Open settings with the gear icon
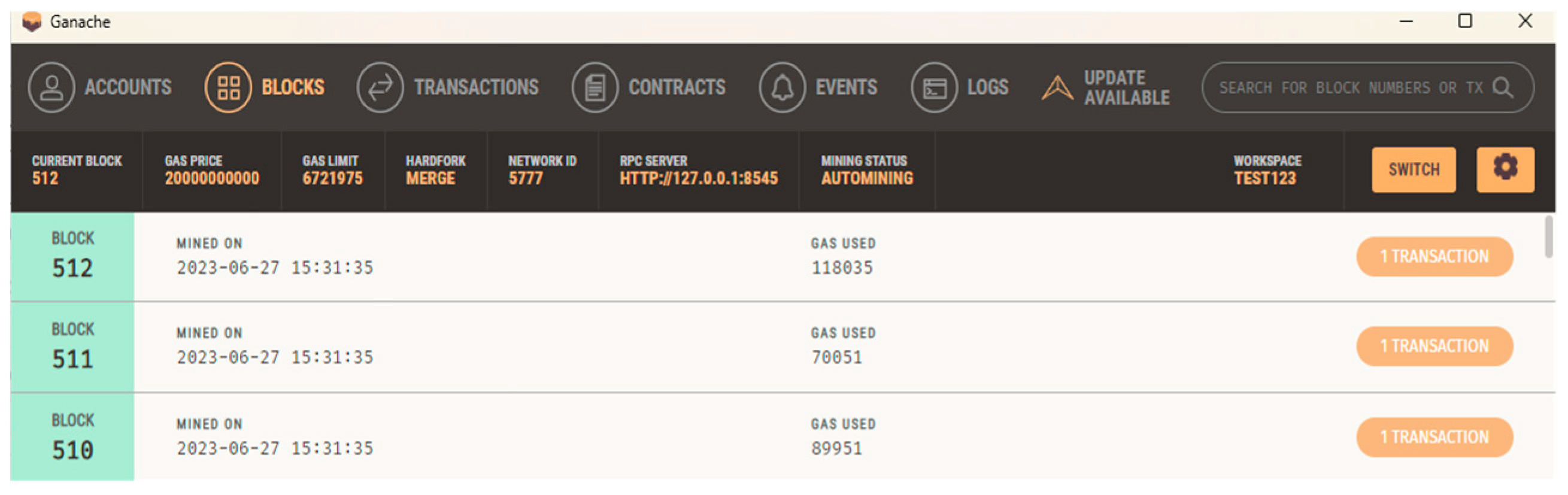This screenshot has height=495, width=1568. (1505, 169)
